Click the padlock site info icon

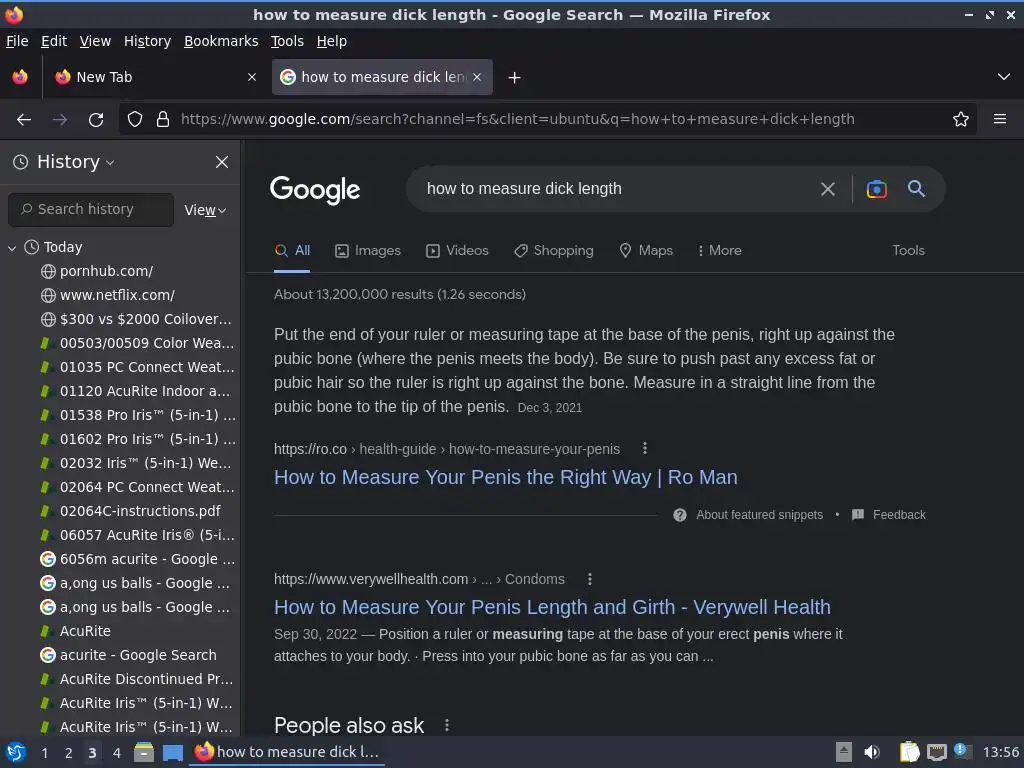pyautogui.click(x=163, y=120)
